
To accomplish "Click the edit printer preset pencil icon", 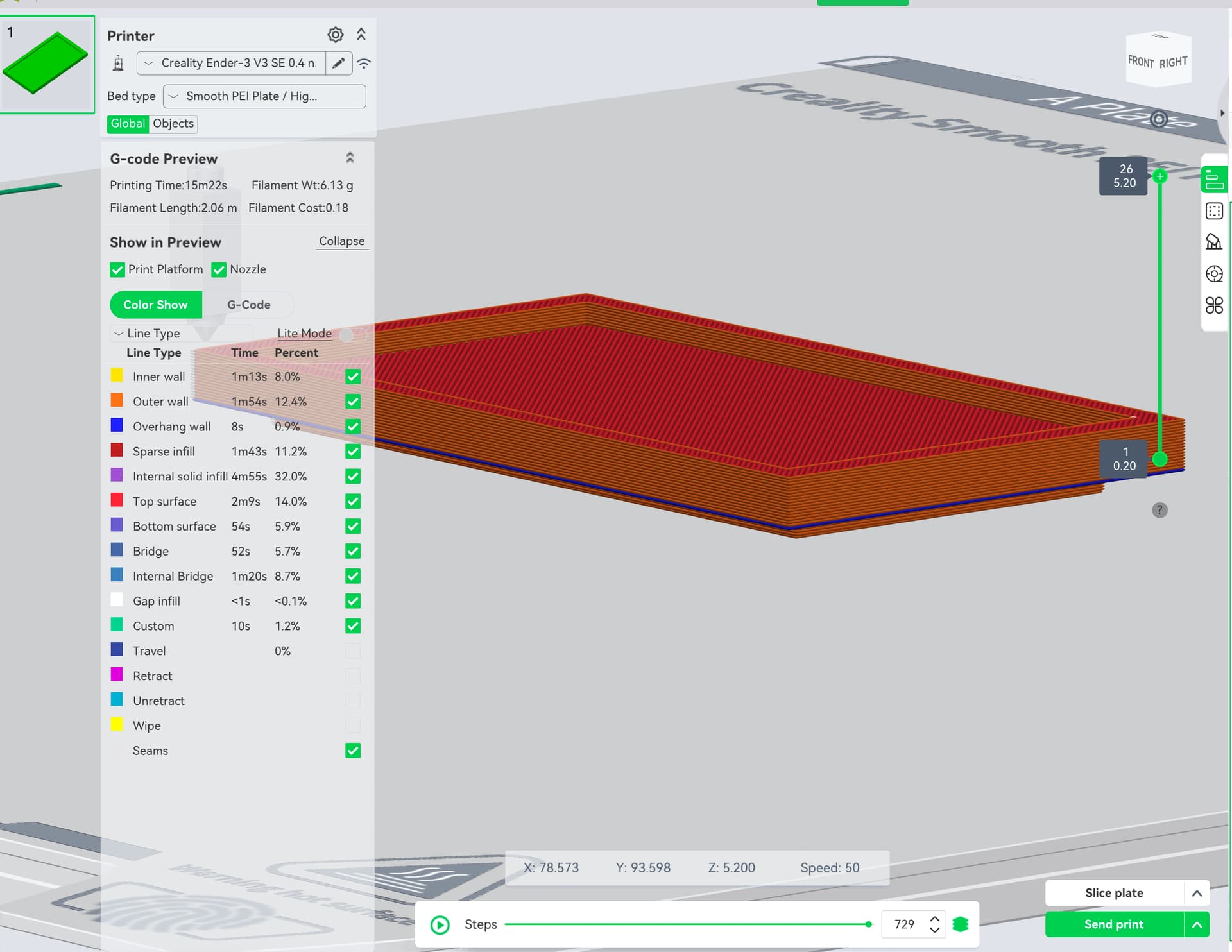I will (x=339, y=63).
